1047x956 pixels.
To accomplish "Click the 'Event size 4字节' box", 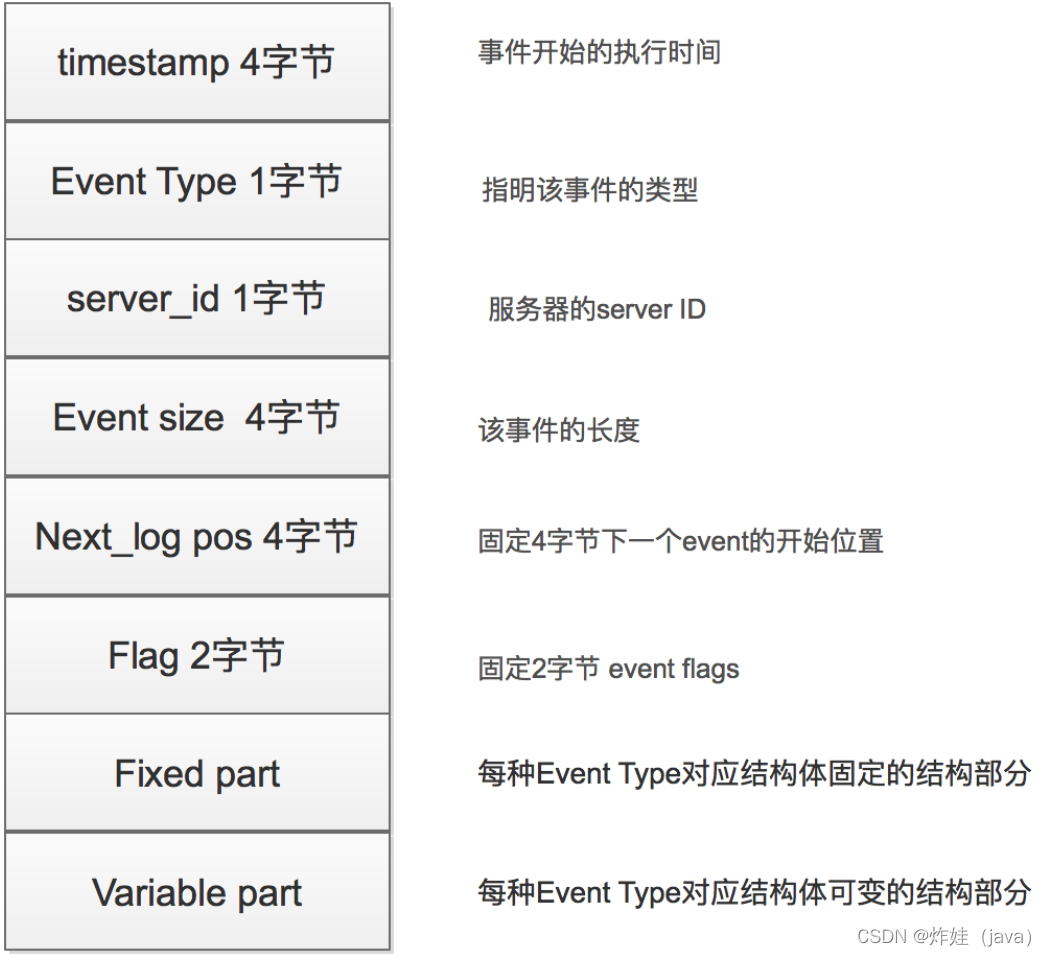I will (198, 417).
